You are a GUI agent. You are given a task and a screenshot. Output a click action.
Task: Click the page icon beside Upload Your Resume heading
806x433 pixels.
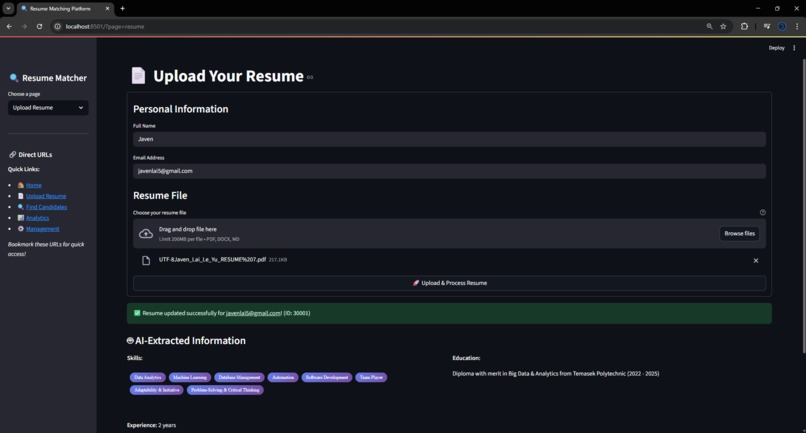(x=138, y=76)
